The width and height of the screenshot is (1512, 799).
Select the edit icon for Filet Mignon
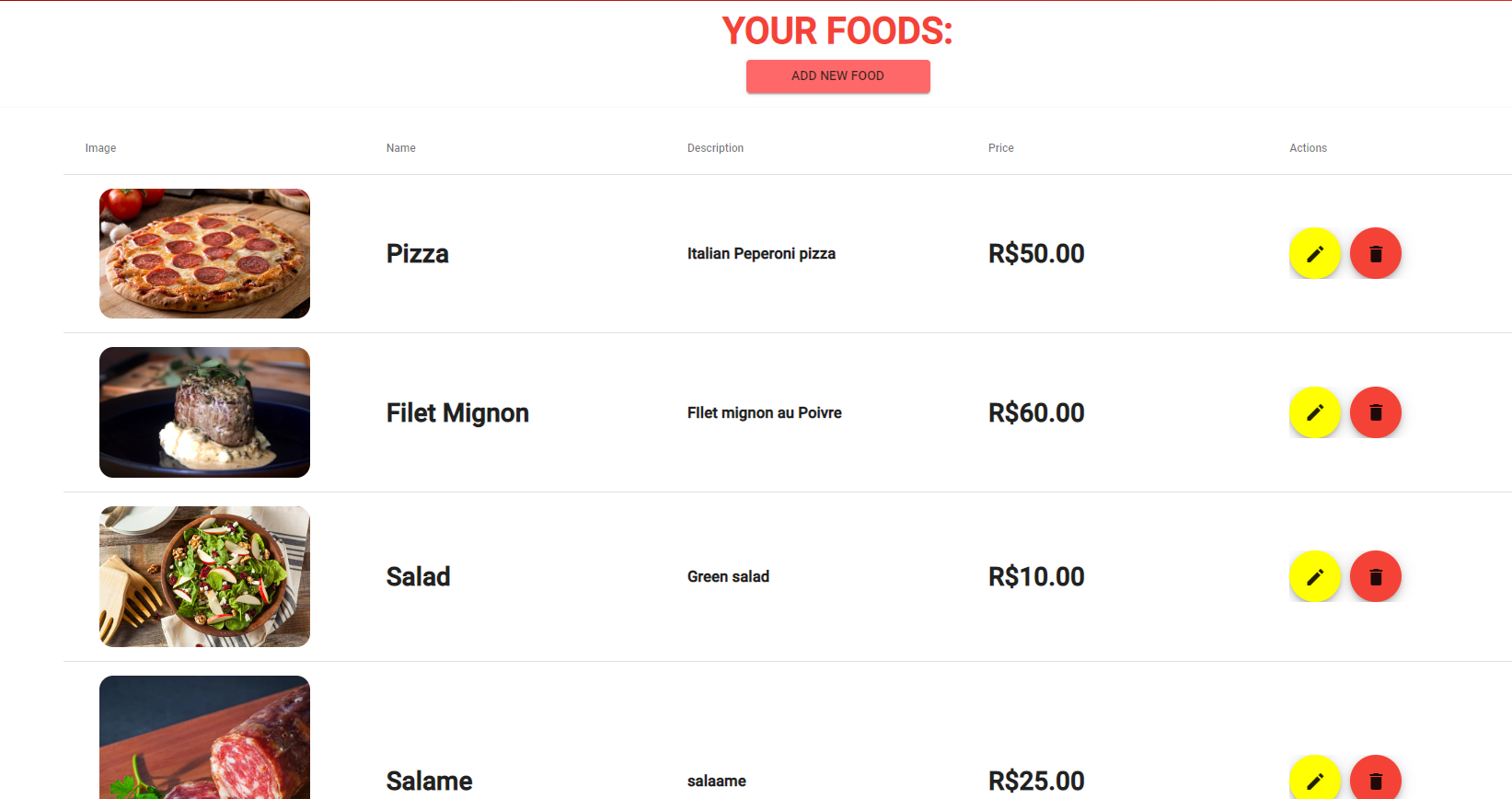click(1315, 412)
